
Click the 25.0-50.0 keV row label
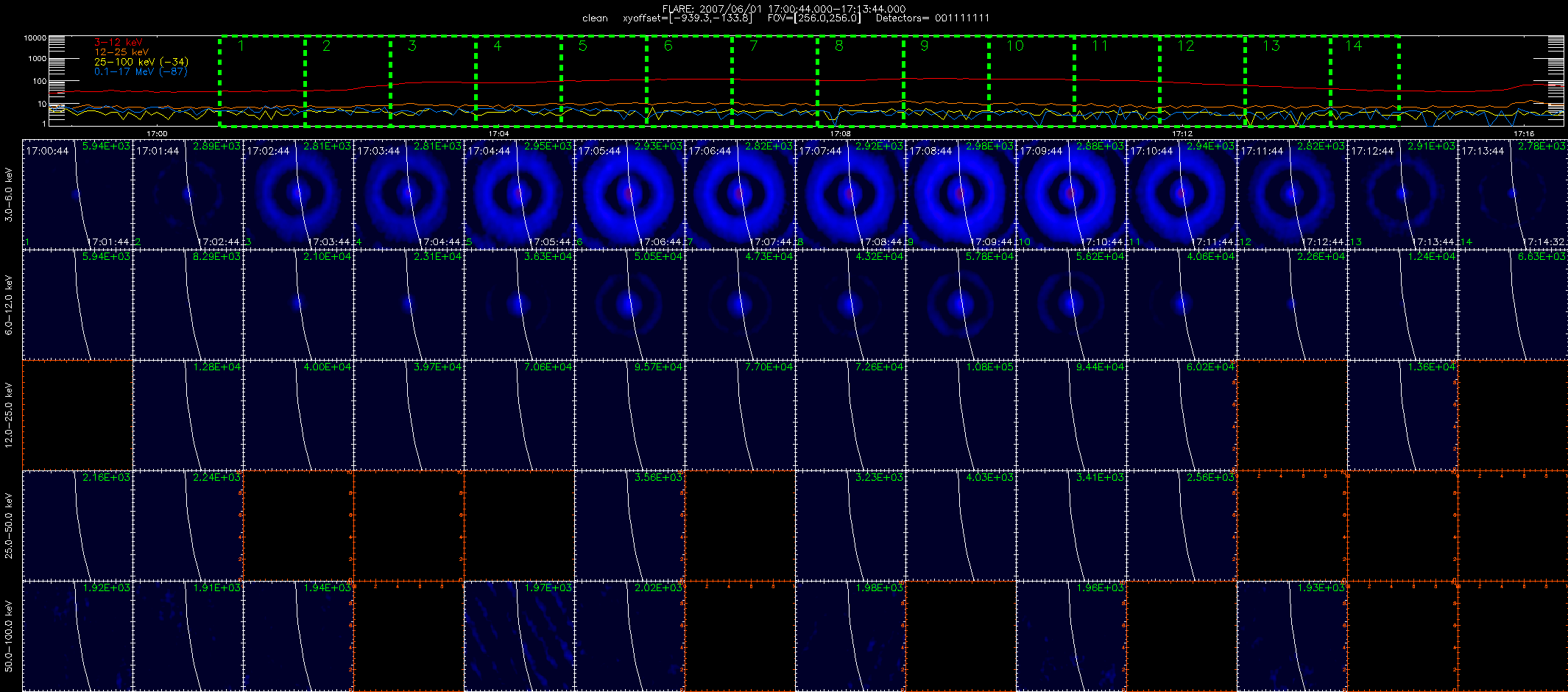9,526
